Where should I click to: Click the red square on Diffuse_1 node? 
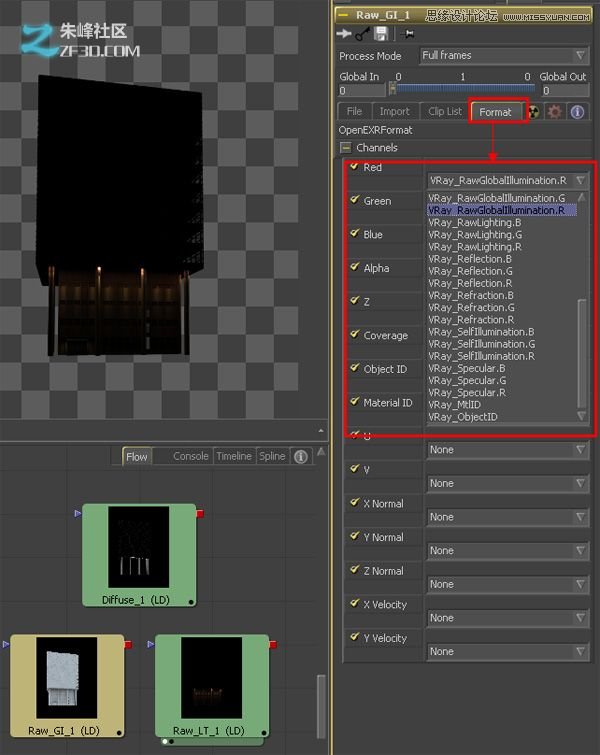(200, 514)
